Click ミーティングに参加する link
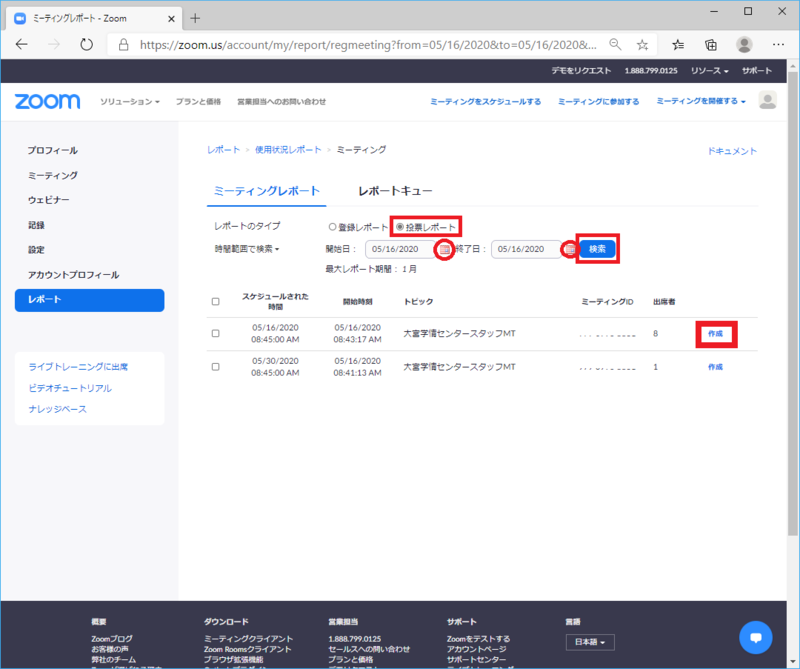The height and width of the screenshot is (669, 800). coord(598,102)
